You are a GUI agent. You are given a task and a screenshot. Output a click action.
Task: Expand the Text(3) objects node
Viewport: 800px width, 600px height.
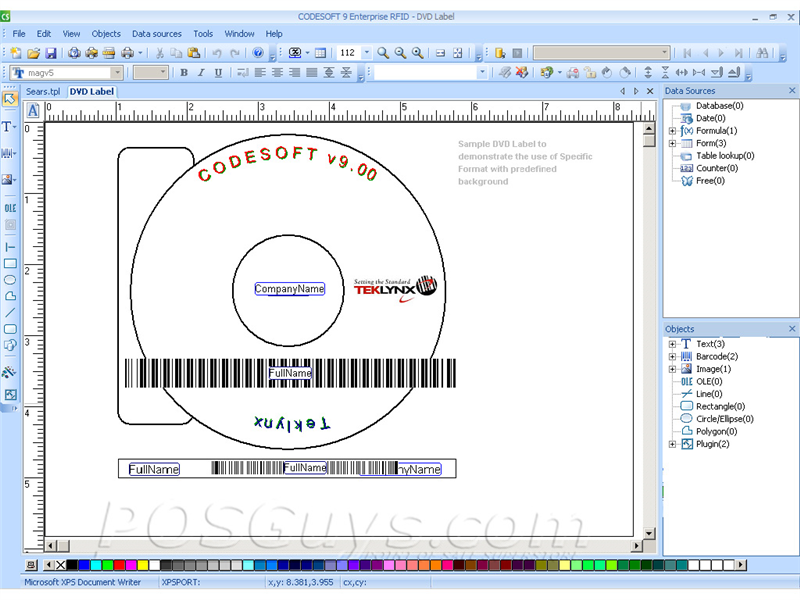tap(672, 344)
